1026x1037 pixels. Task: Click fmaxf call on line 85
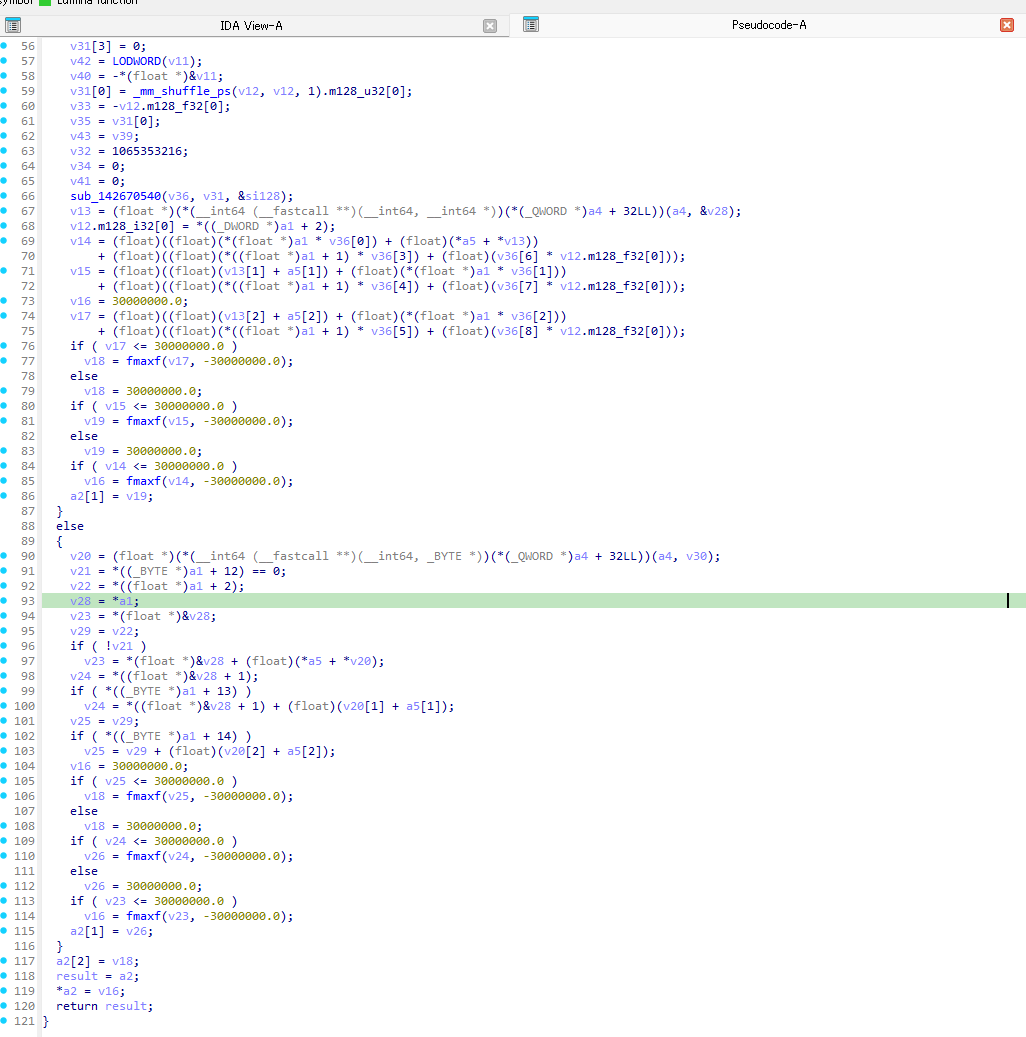tap(144, 481)
